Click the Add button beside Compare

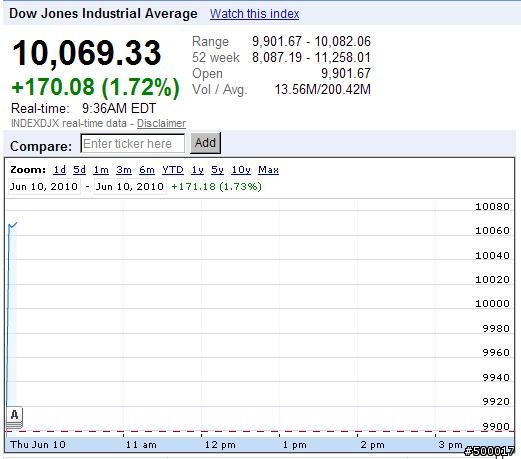point(205,143)
